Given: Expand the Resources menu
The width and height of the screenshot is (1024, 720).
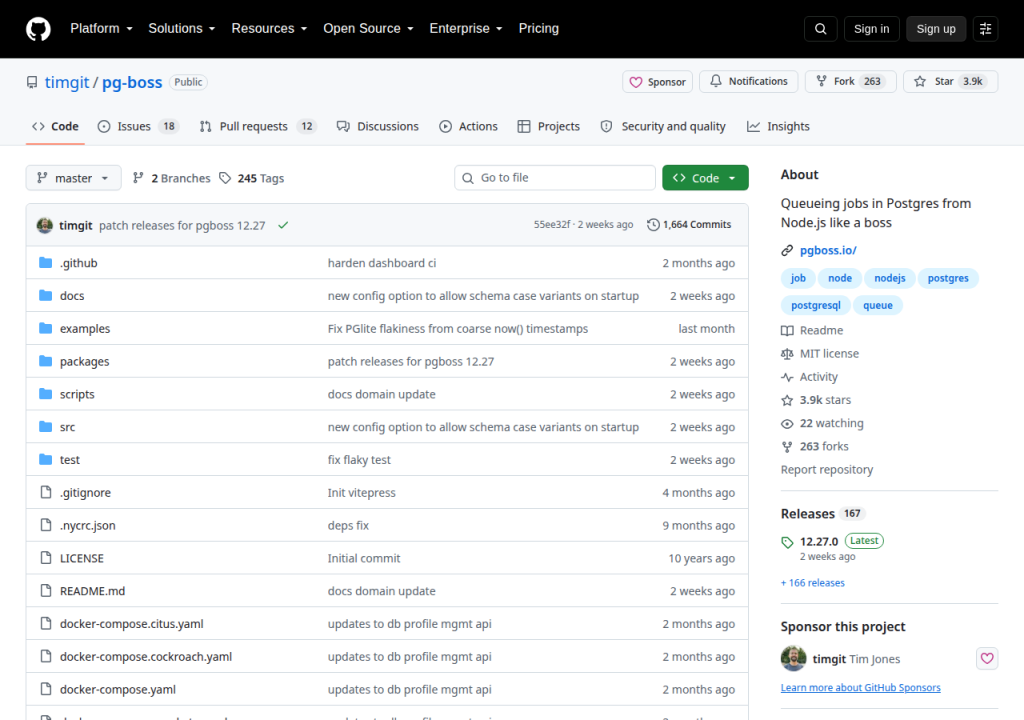Looking at the screenshot, I should 269,29.
